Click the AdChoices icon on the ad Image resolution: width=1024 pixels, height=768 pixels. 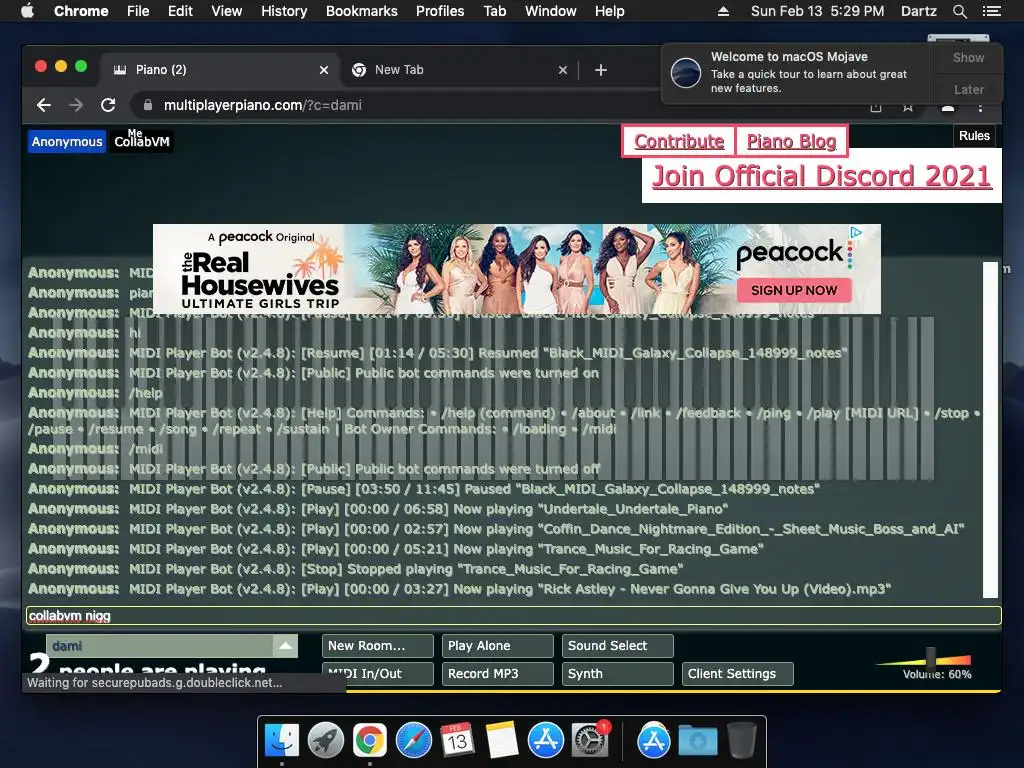856,232
